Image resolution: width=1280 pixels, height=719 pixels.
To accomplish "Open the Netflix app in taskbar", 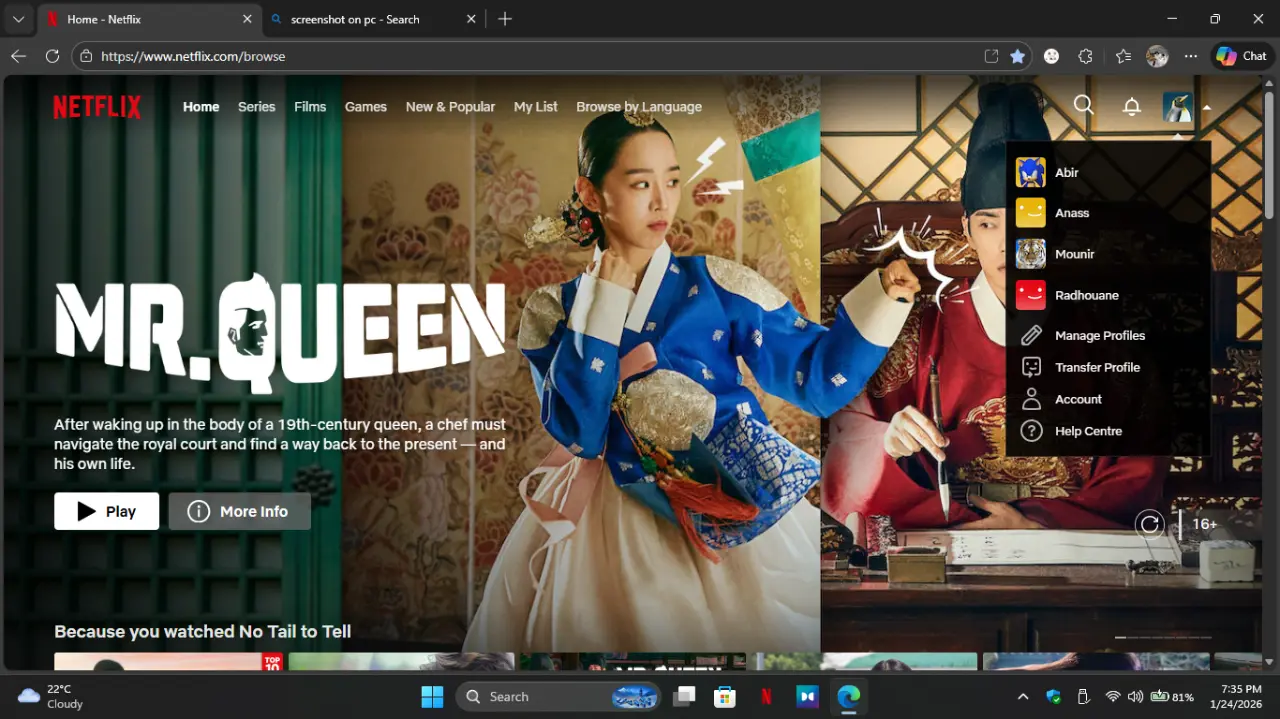I will click(x=766, y=697).
